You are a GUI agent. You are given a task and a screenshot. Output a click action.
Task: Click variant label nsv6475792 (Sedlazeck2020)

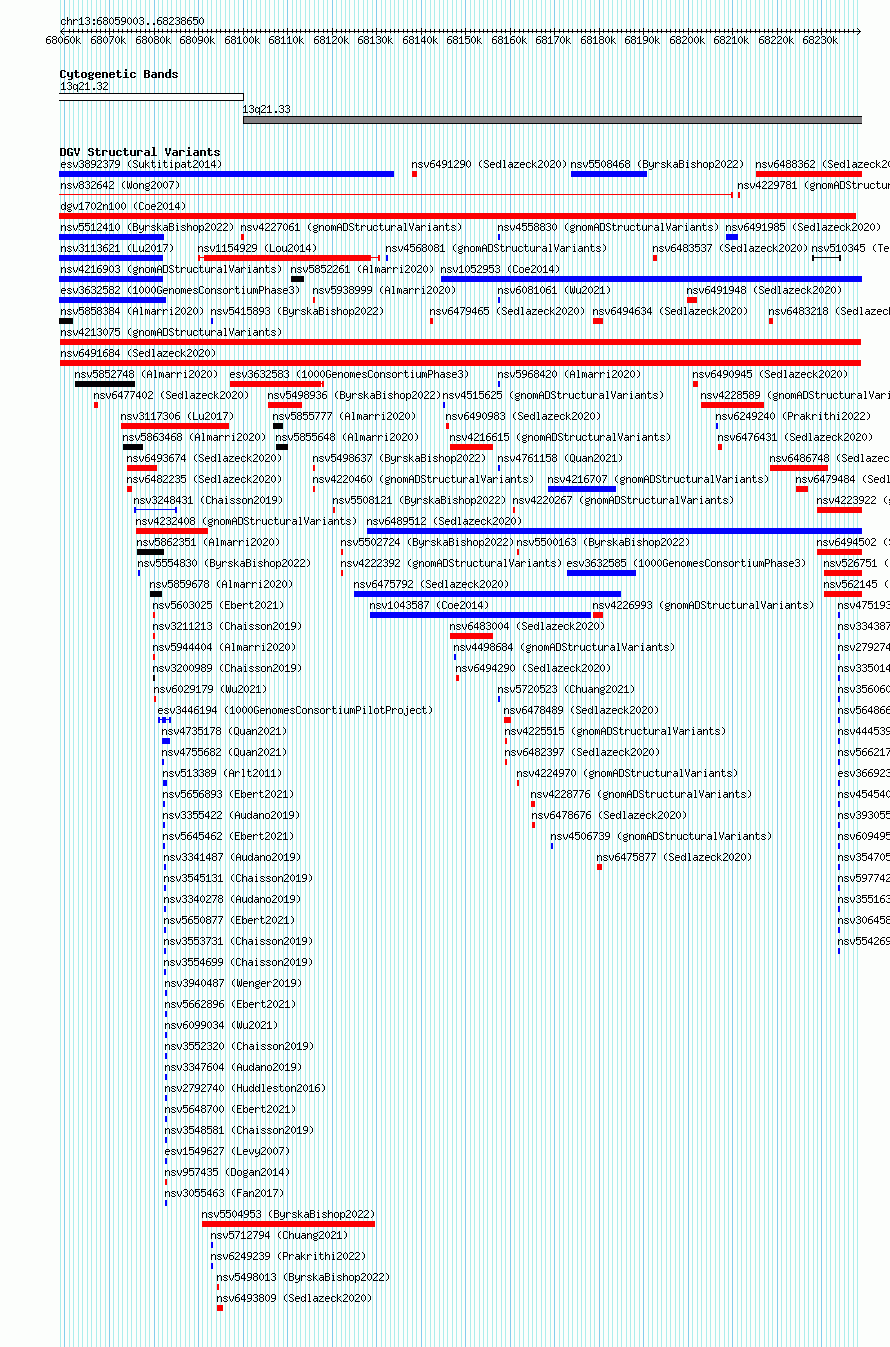coord(431,584)
